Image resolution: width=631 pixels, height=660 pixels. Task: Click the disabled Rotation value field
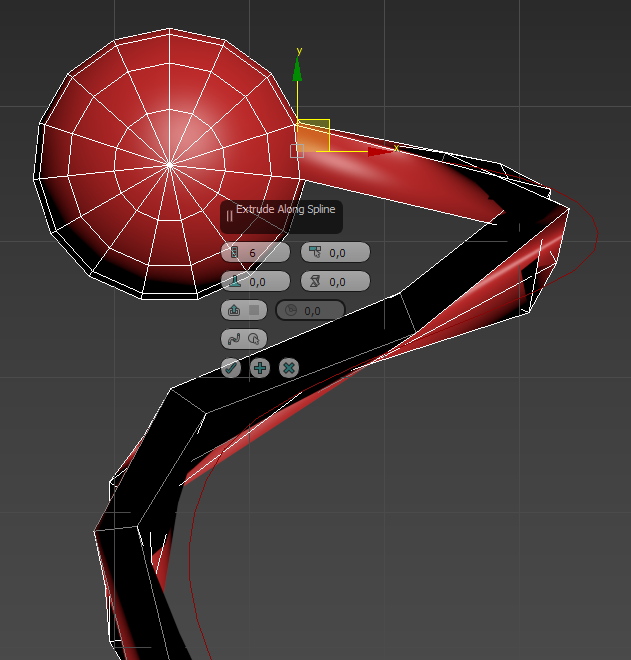pyautogui.click(x=310, y=311)
